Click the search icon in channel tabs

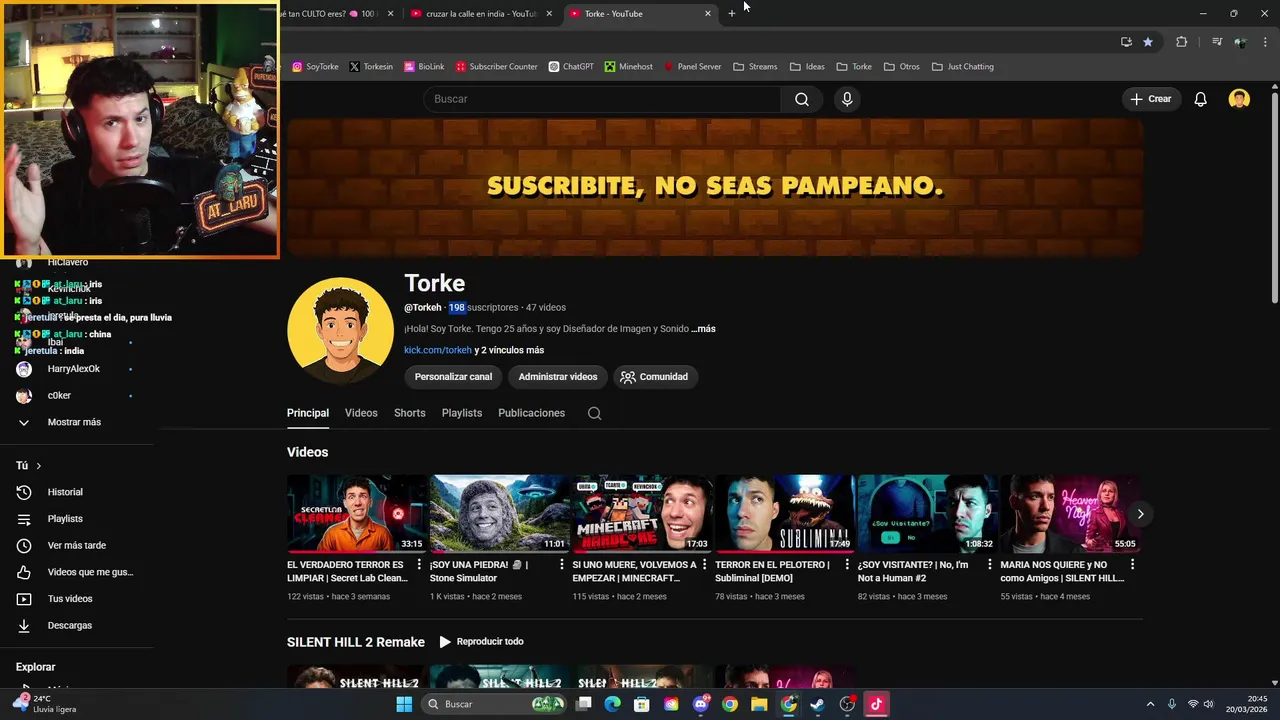pos(594,413)
